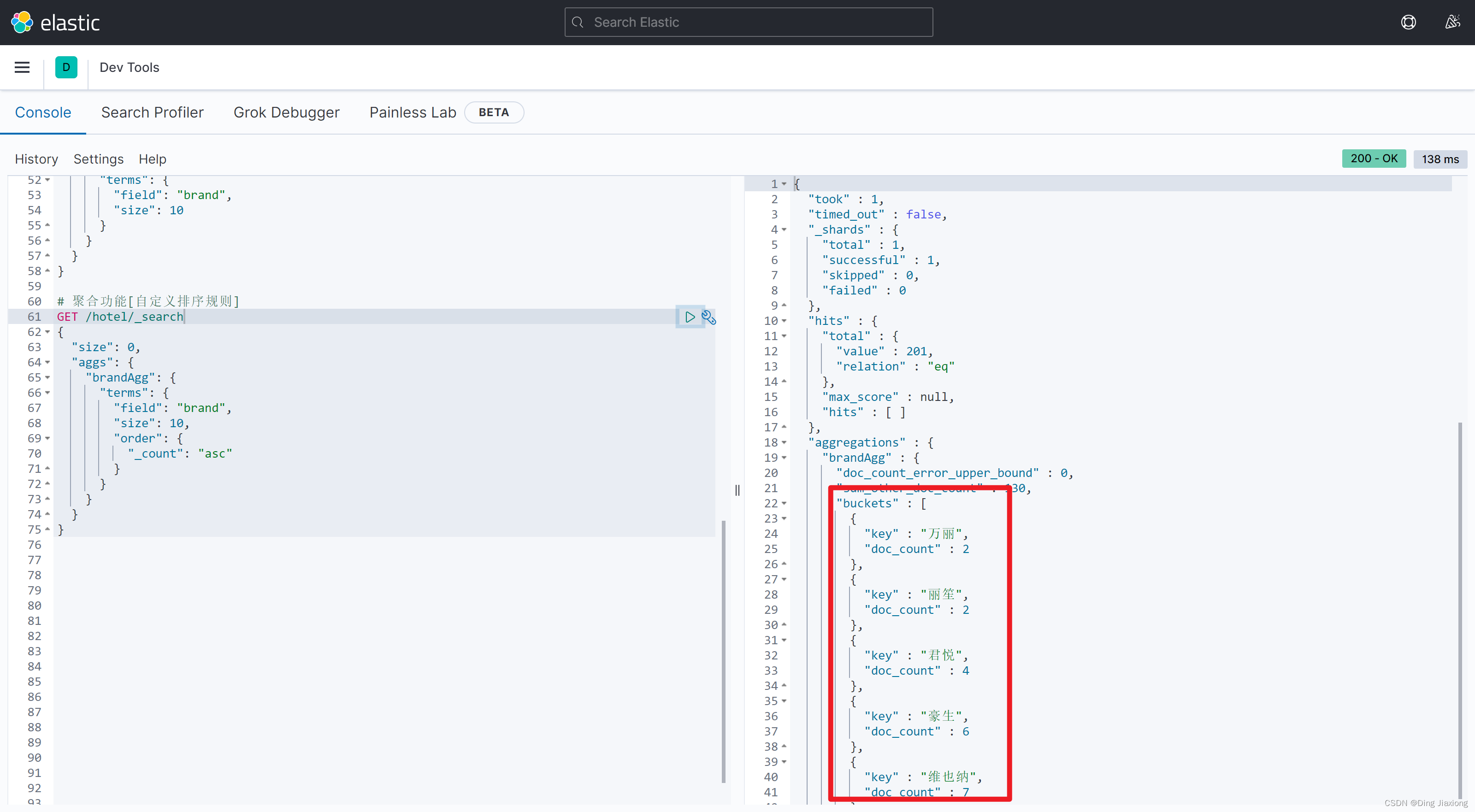Screen dimensions: 1475x812
Task: Collapse the hits block at line 10
Action: 785,321
